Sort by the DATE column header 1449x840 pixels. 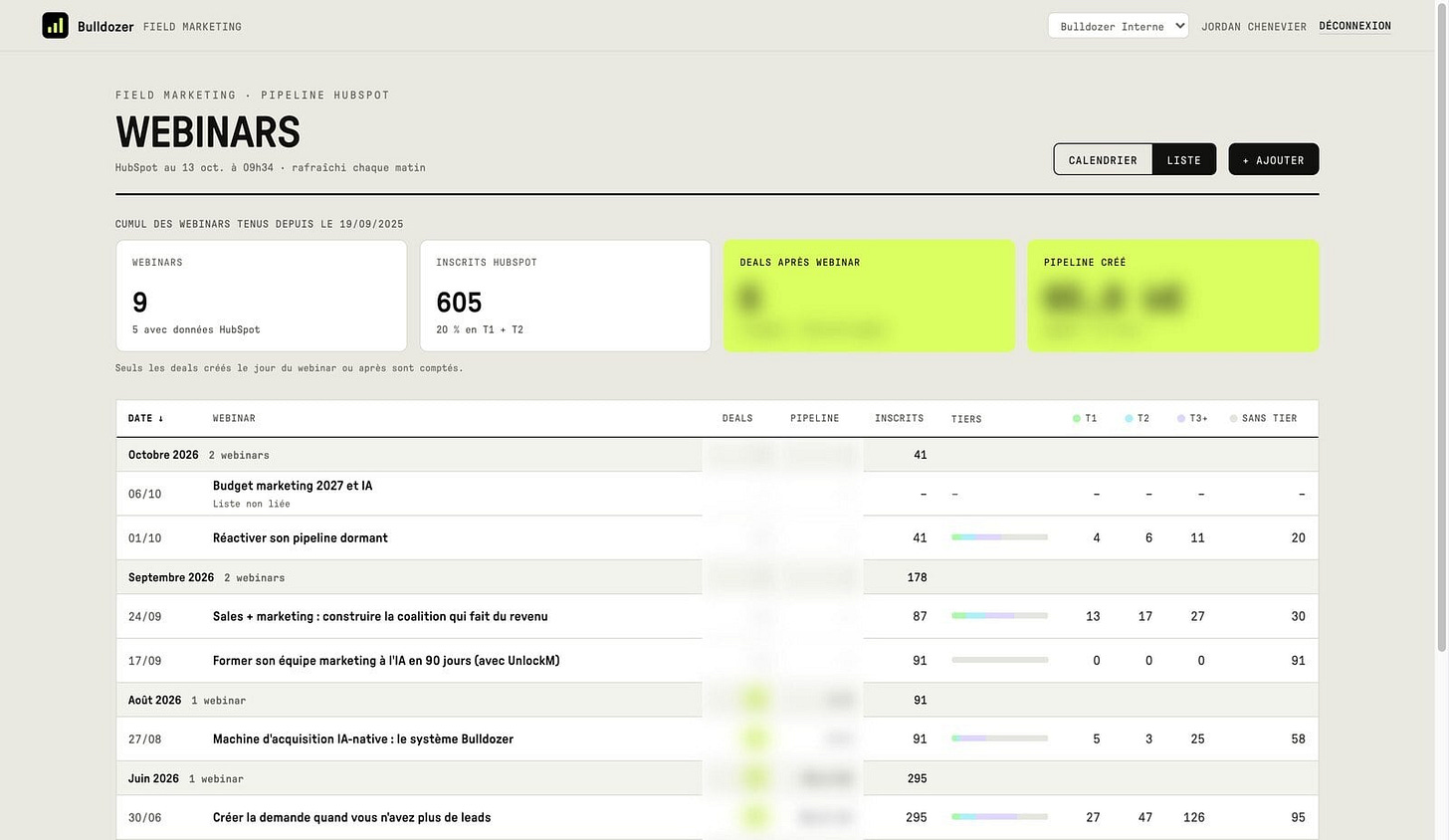pyautogui.click(x=145, y=418)
